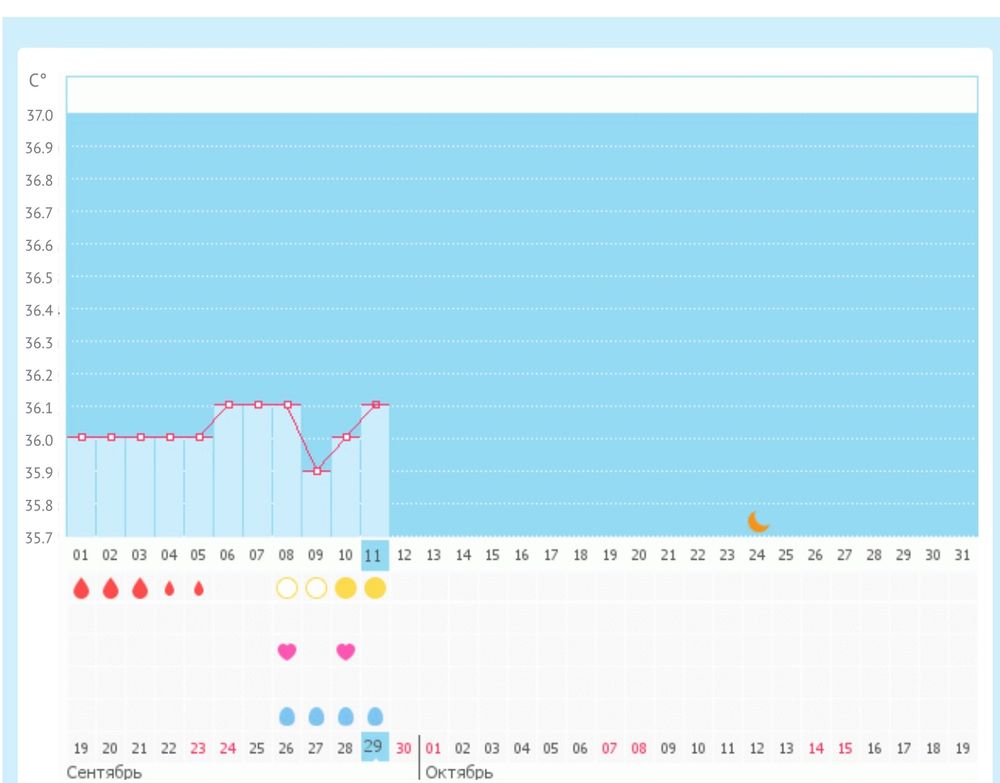
Task: Click the highlighted date 29 in September row
Action: coord(374,746)
